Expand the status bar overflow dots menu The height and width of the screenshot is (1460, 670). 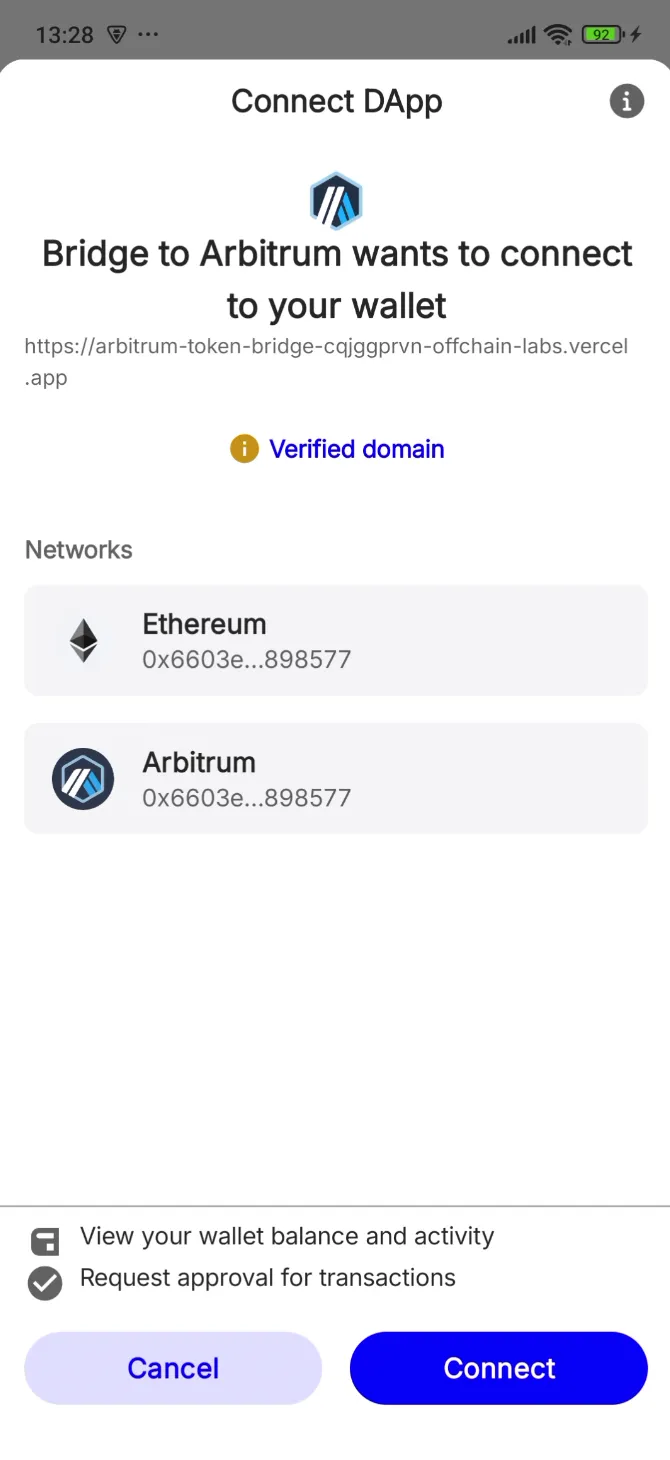coord(148,35)
